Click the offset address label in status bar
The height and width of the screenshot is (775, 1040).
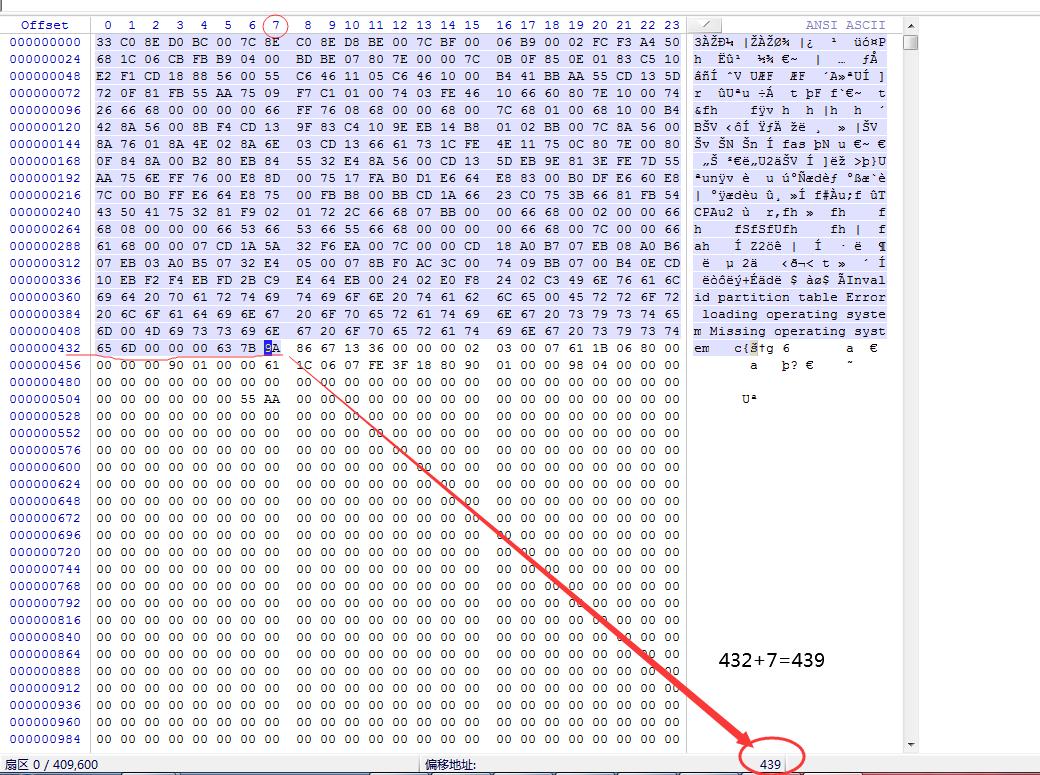[450, 764]
